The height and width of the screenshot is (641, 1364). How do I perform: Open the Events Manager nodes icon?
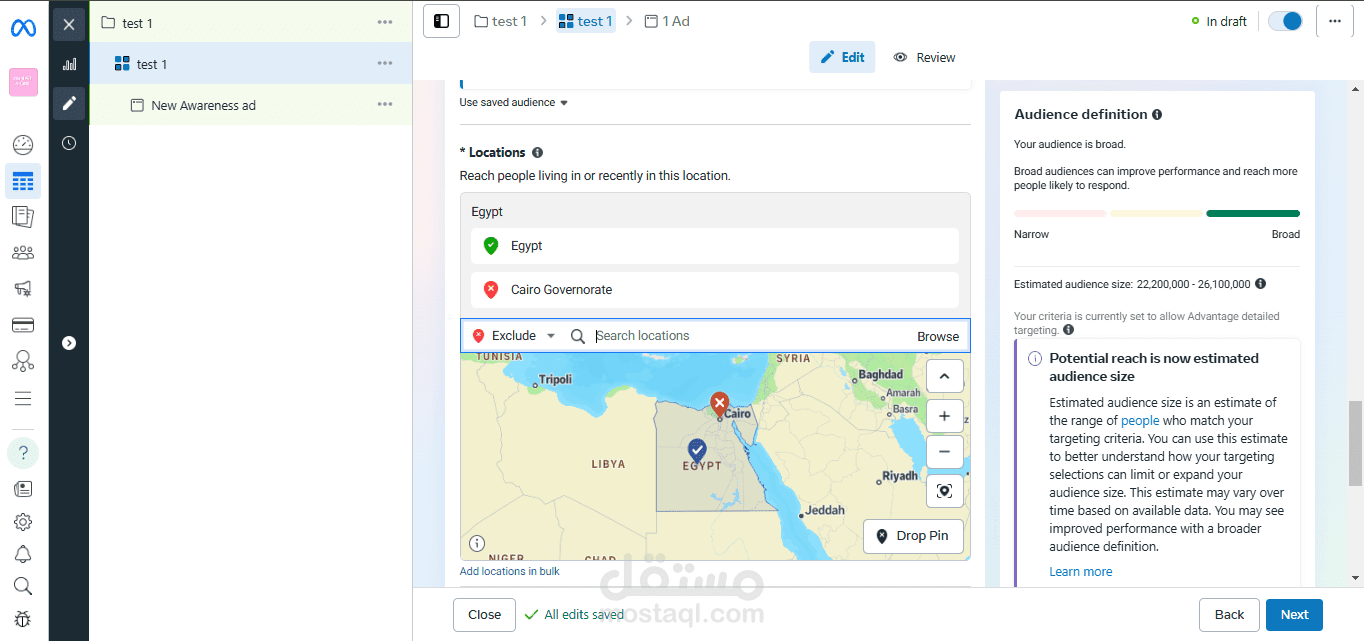tap(23, 361)
